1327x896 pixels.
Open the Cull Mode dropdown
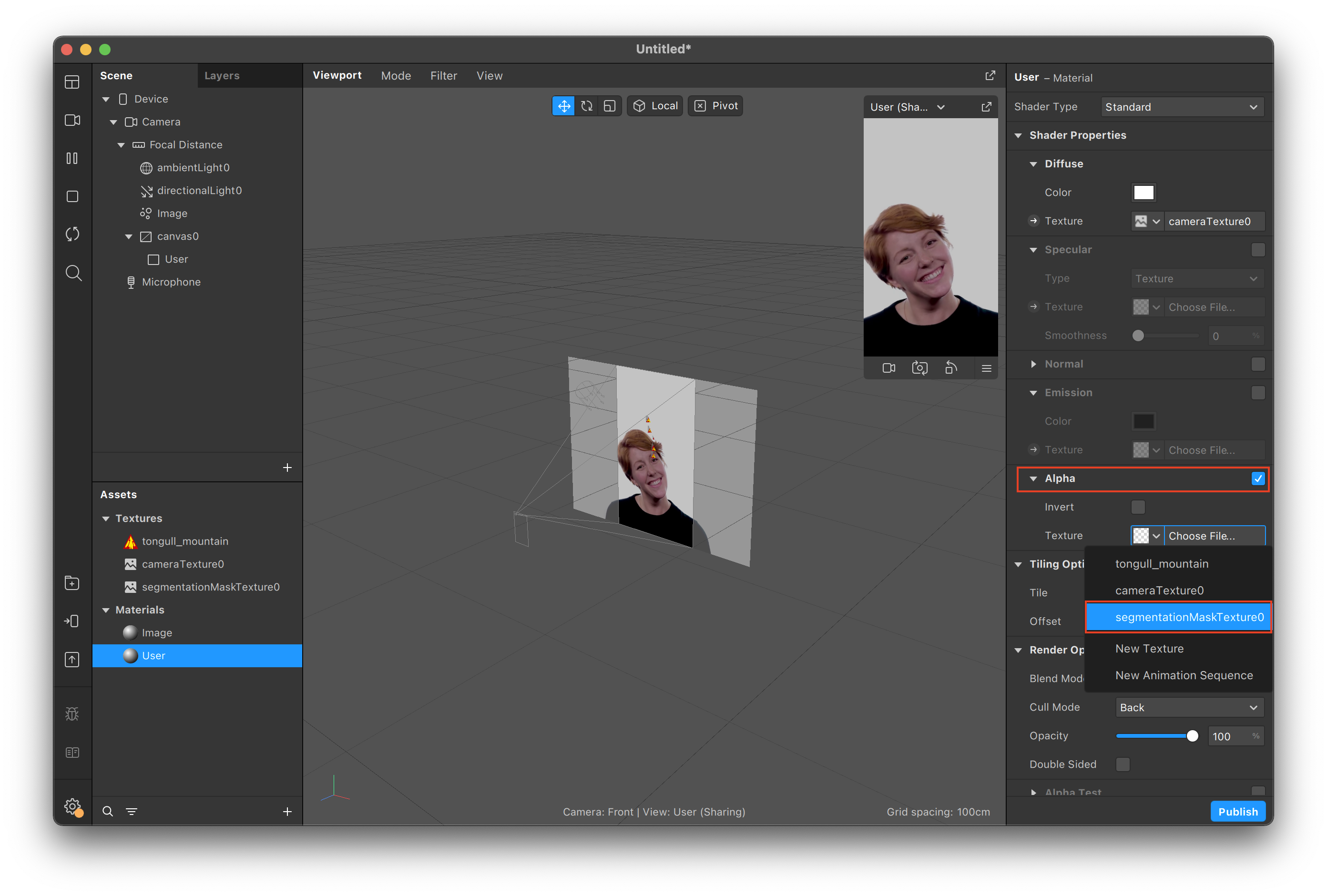pos(1189,708)
